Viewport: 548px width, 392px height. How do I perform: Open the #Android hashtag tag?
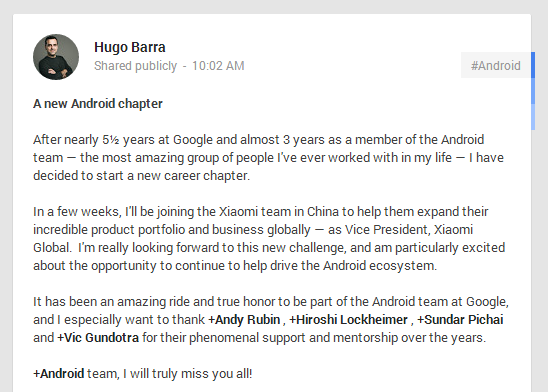click(496, 65)
